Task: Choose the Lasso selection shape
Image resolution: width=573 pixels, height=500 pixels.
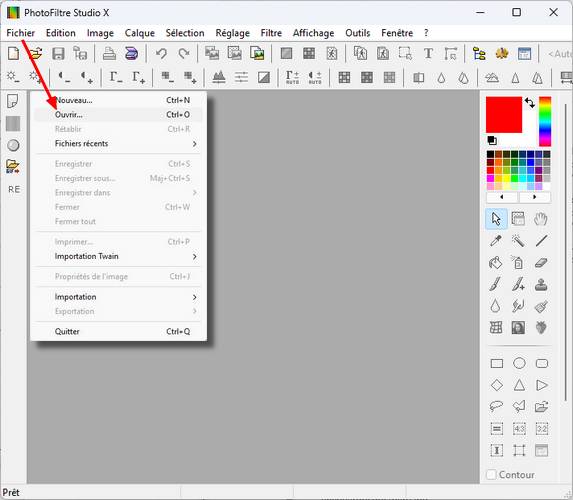Action: coord(496,406)
